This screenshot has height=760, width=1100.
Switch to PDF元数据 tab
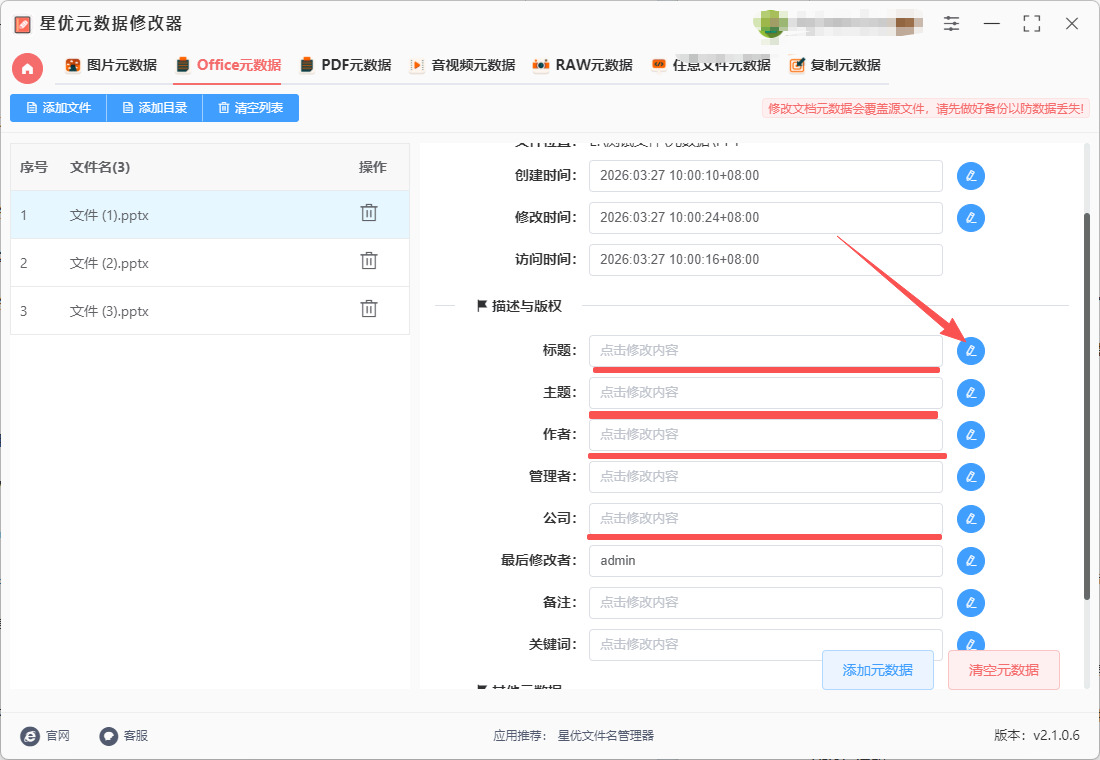pyautogui.click(x=345, y=65)
